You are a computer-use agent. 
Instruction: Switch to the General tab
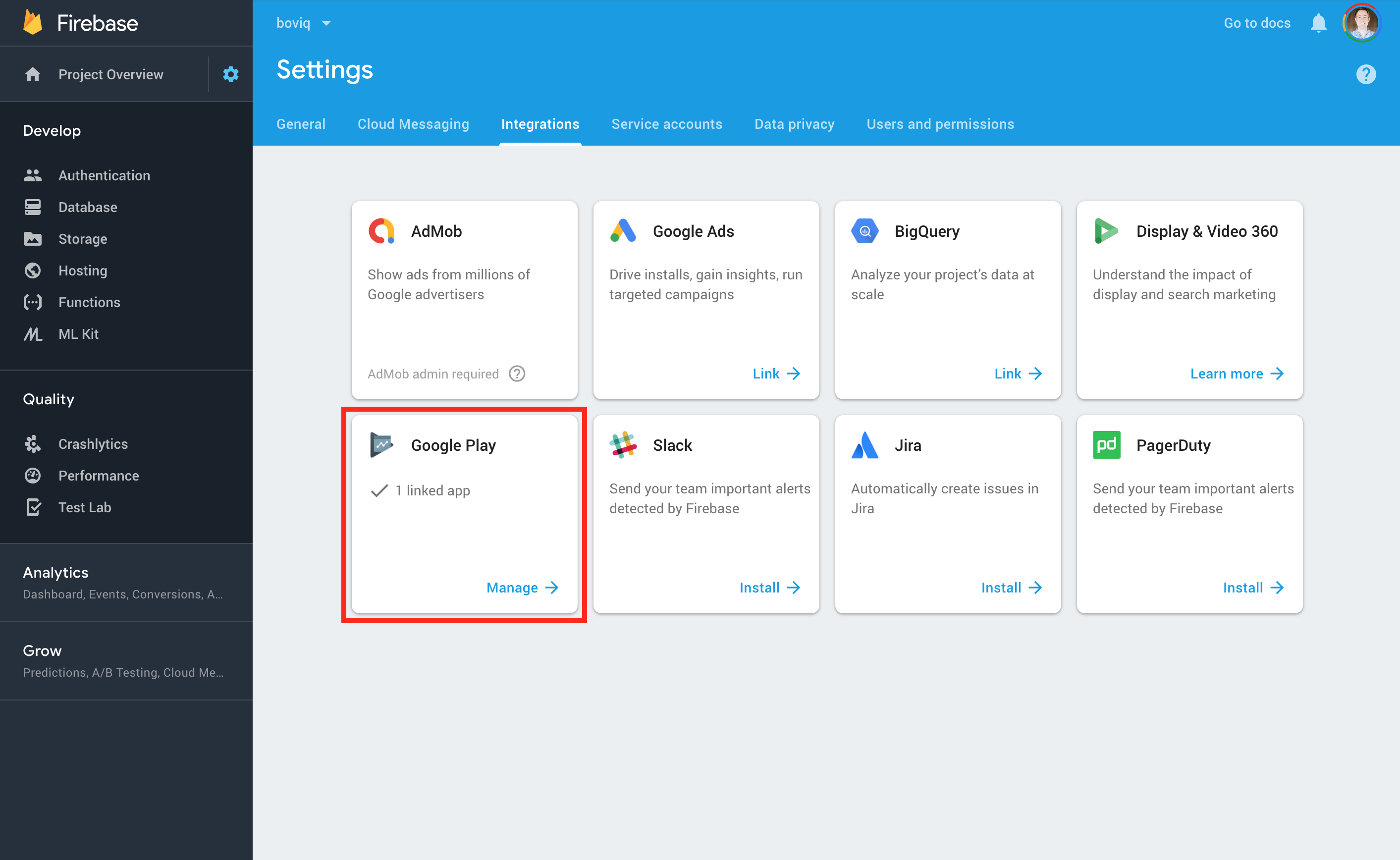click(301, 123)
